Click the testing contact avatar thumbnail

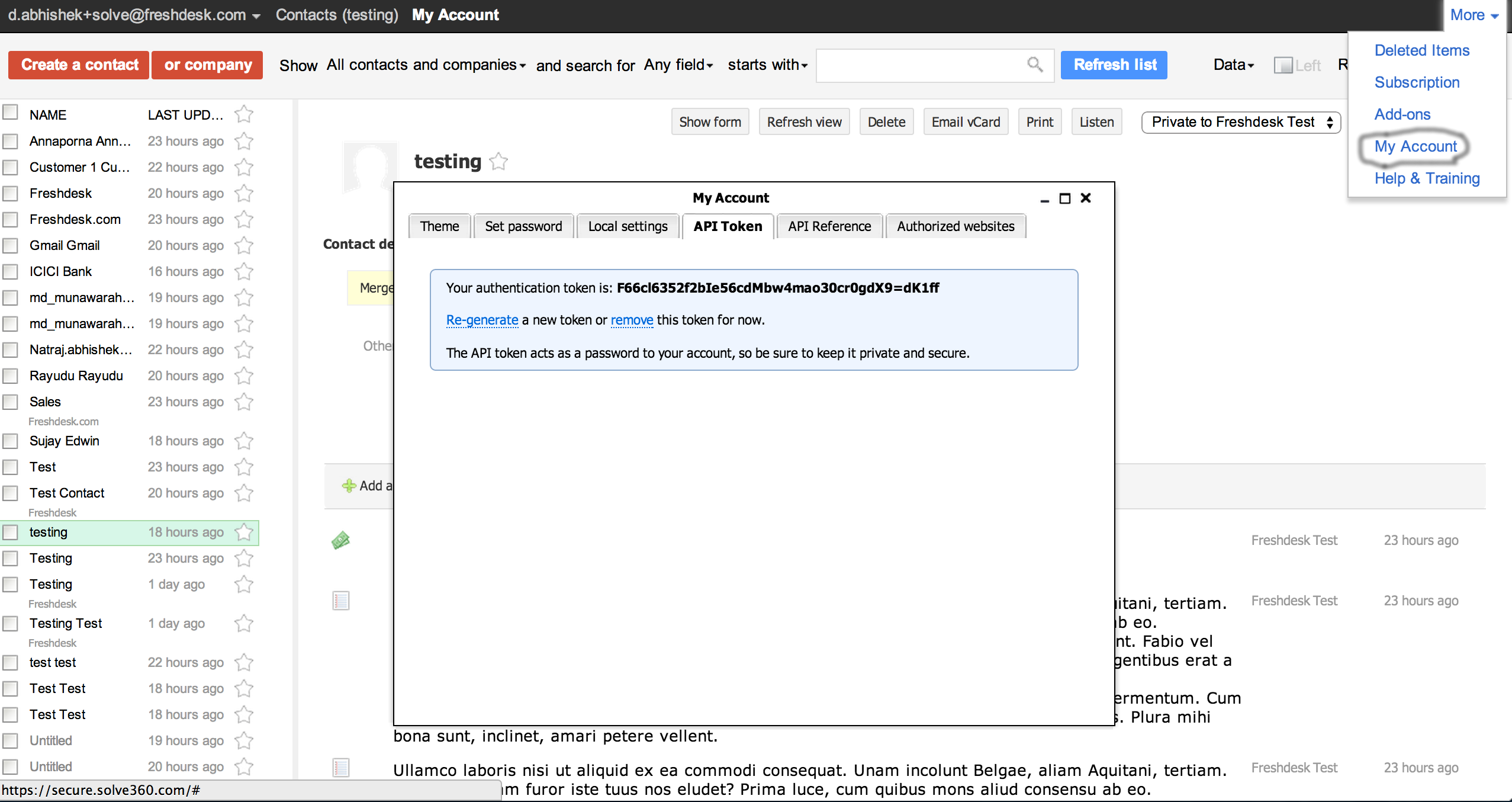click(369, 168)
